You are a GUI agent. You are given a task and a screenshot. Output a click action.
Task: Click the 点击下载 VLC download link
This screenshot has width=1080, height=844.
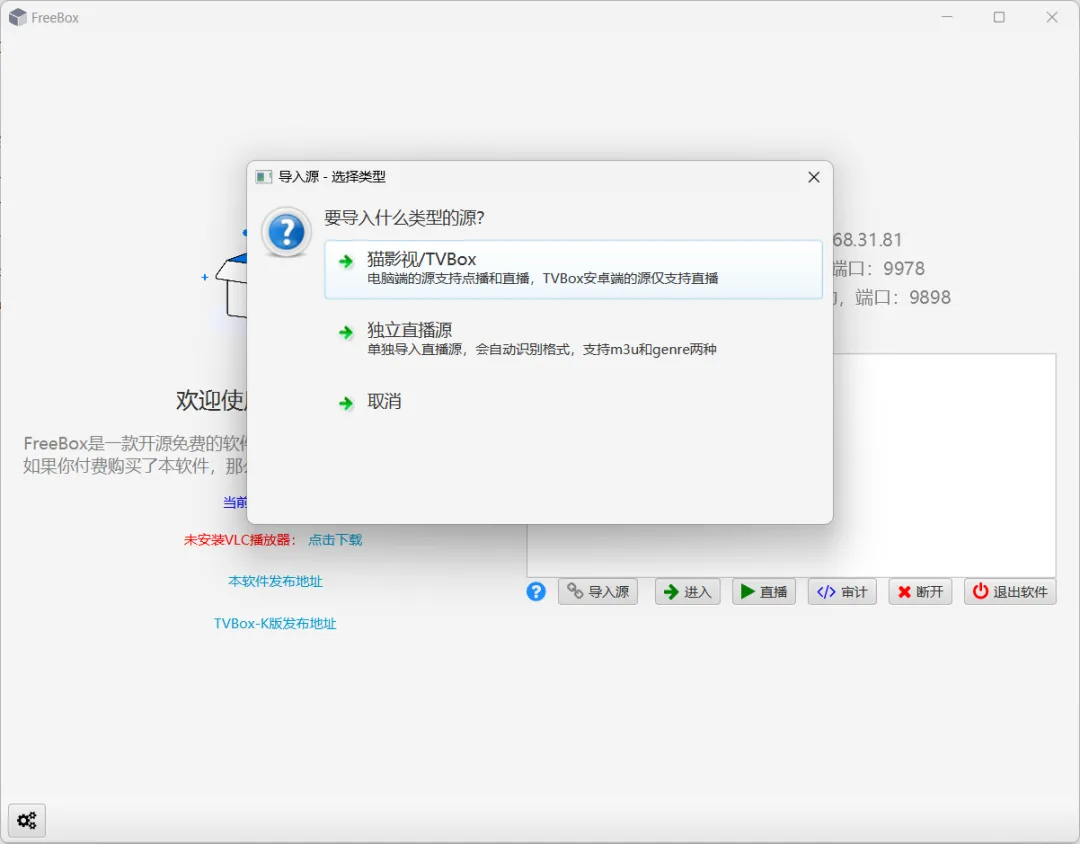(x=335, y=539)
